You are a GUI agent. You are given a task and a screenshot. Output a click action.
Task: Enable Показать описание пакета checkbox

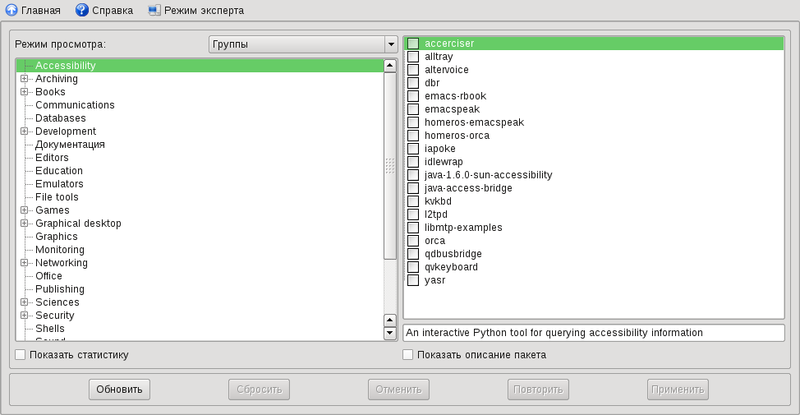(x=408, y=354)
